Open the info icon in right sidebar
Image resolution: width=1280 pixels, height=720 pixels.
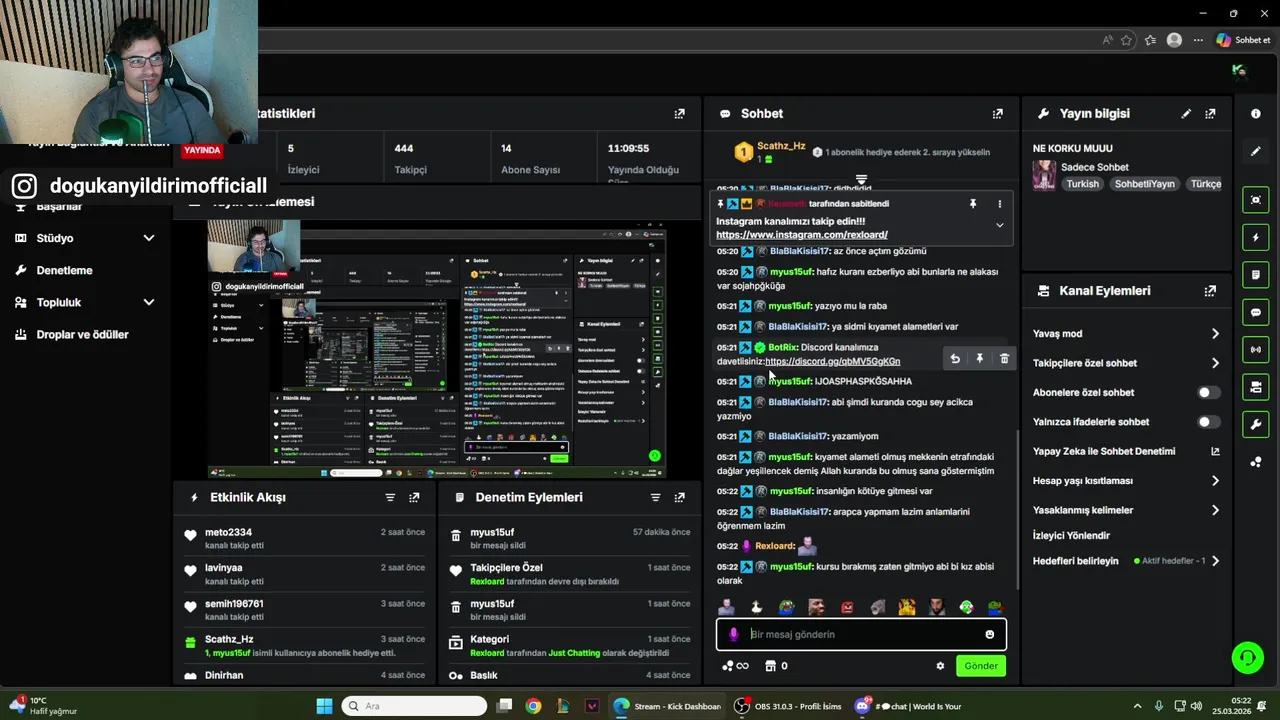pos(1256,114)
